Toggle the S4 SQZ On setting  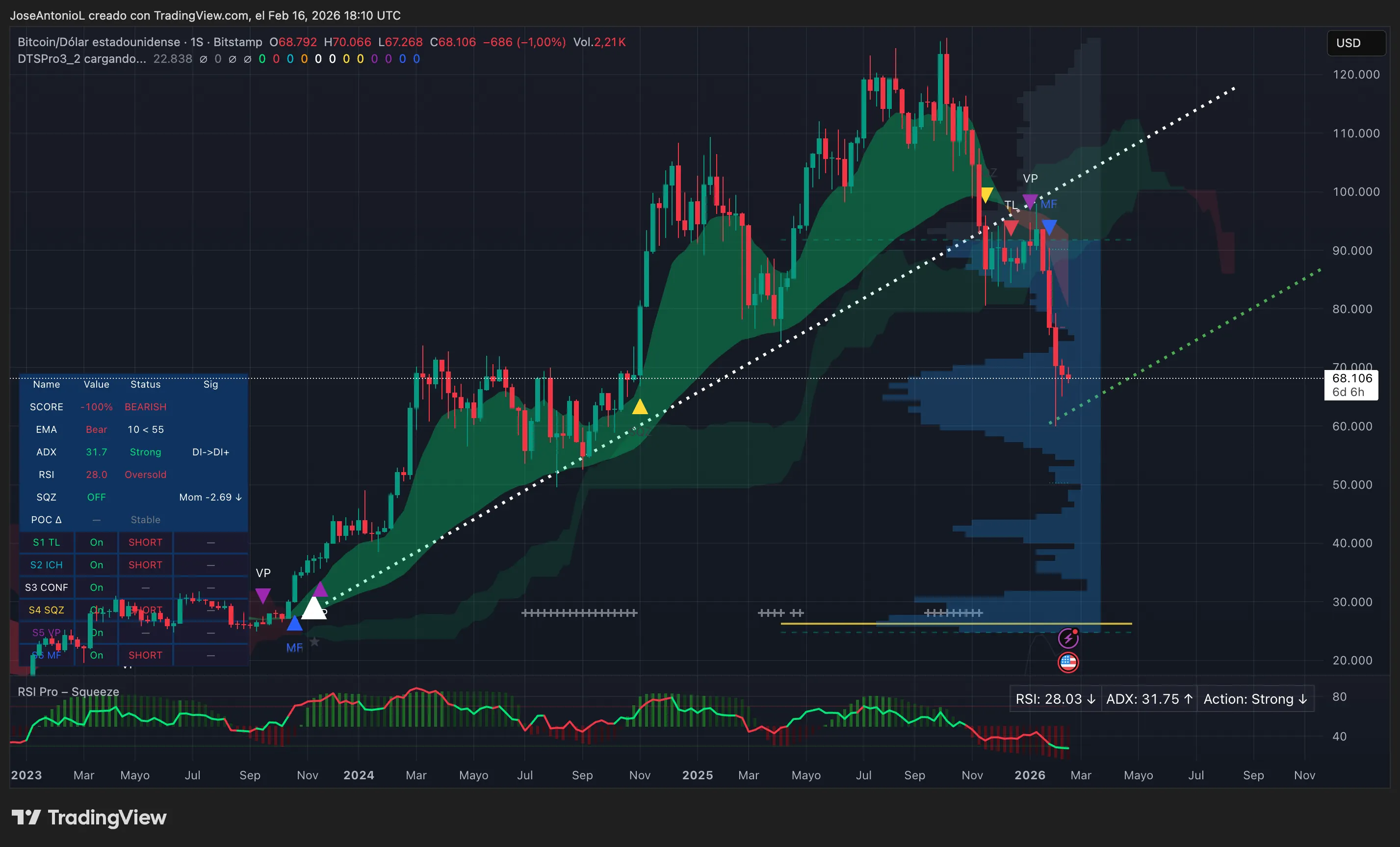point(96,610)
